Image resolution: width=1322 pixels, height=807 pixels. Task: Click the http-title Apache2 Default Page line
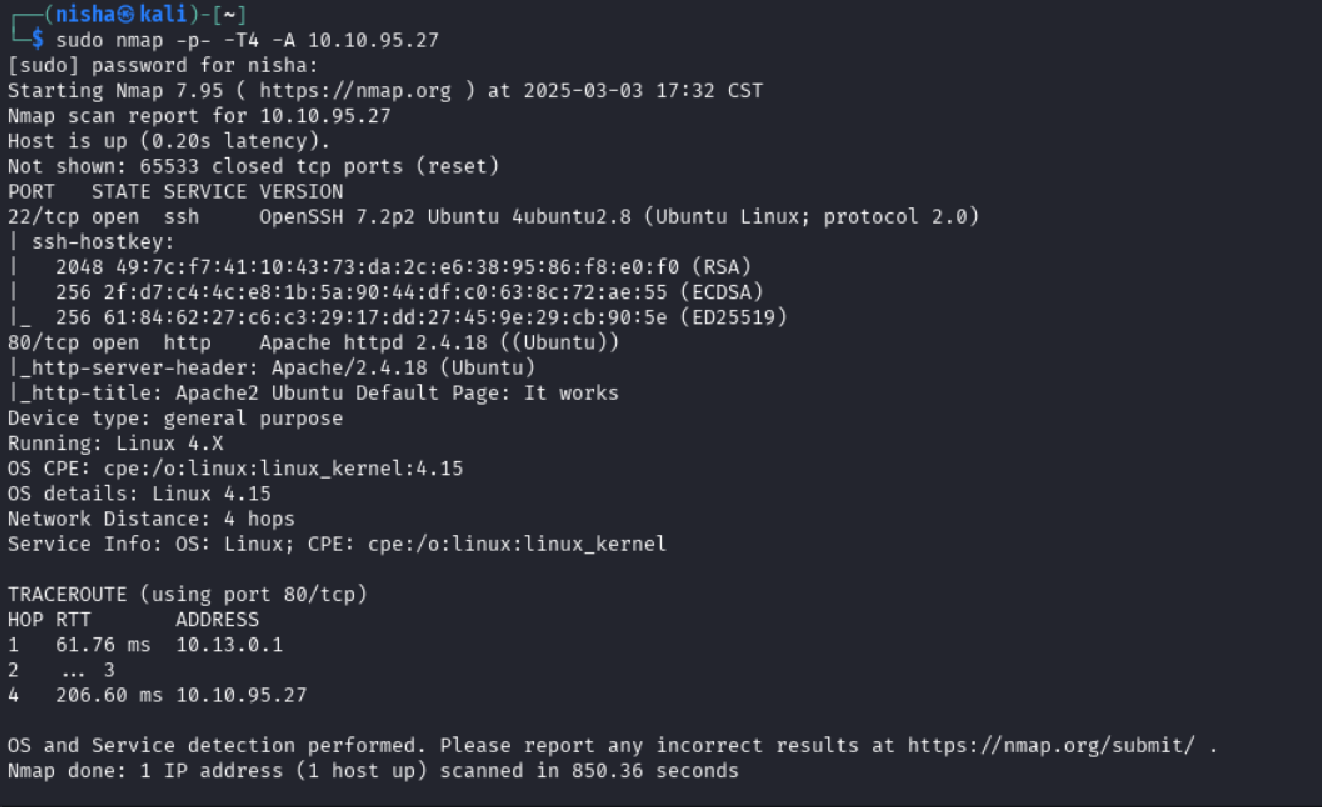tap(313, 393)
